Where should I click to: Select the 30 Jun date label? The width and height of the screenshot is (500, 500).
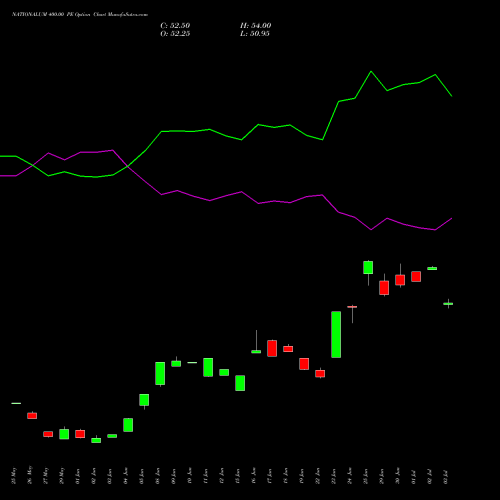coord(398,476)
